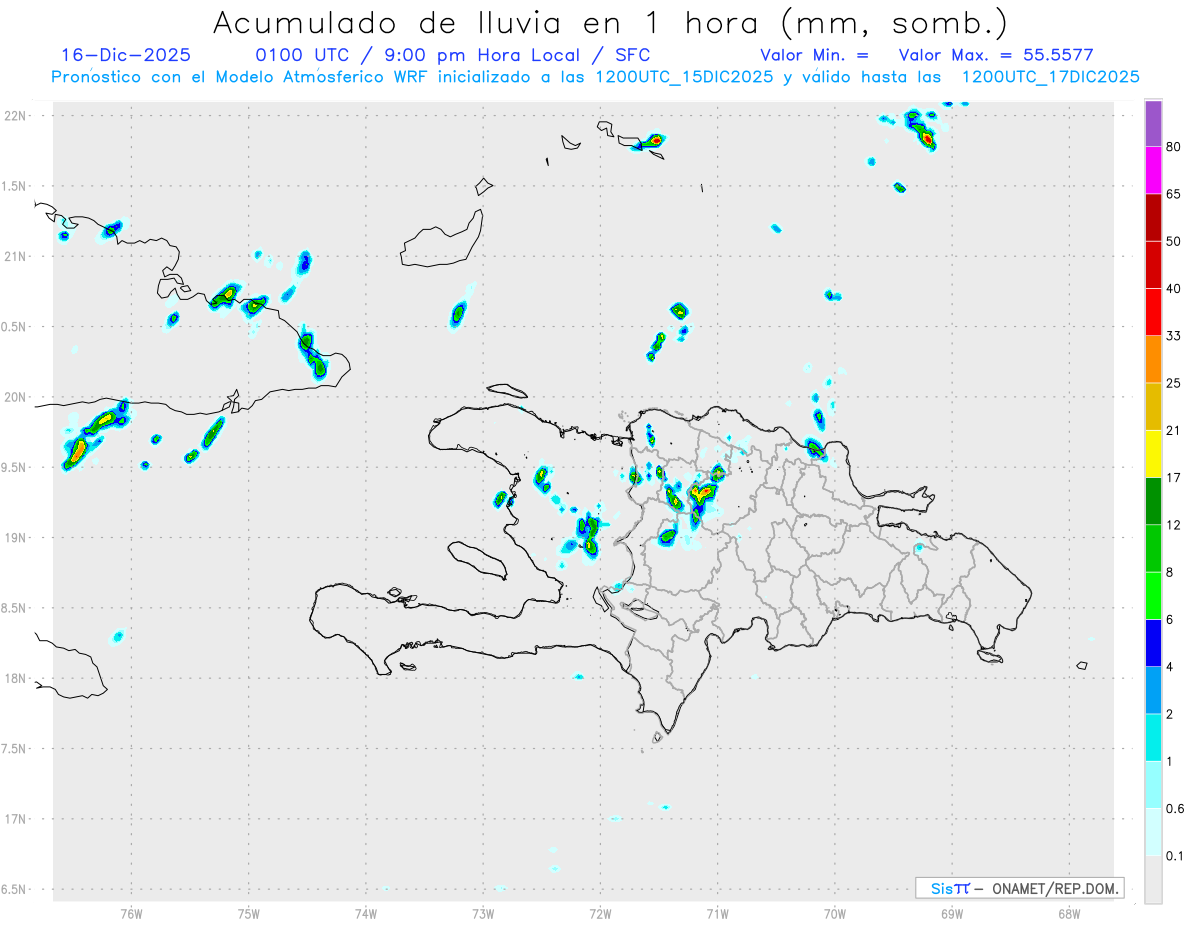The image size is (1200, 927).
Task: Select the "69W" longitude label
Action: click(952, 914)
